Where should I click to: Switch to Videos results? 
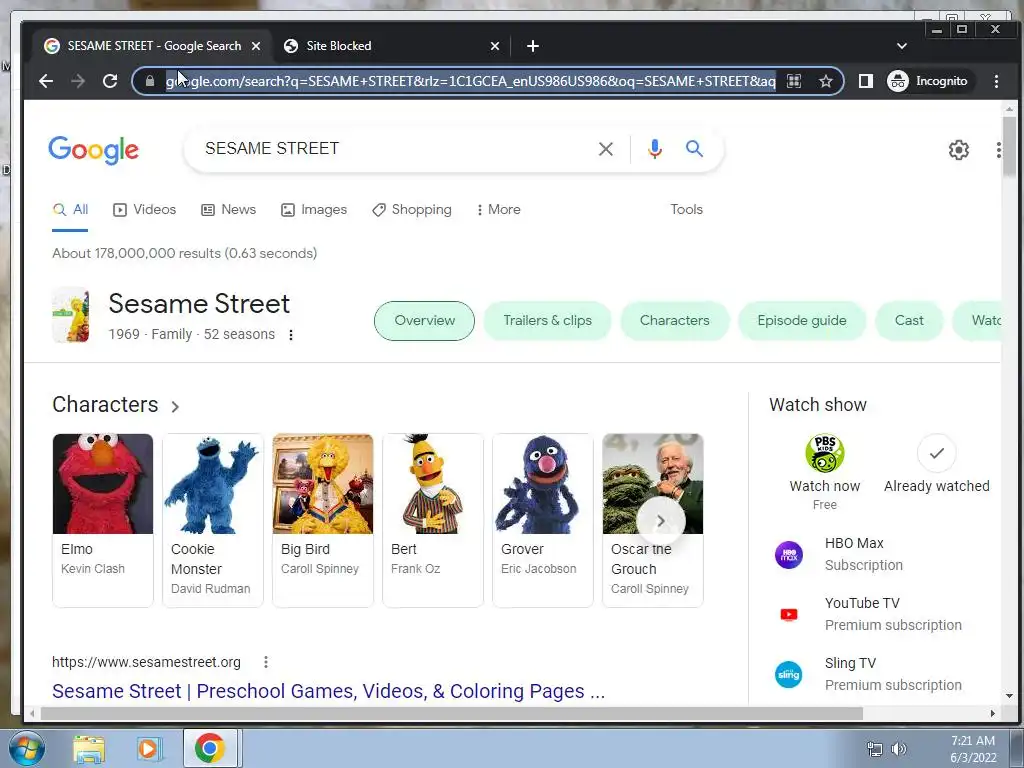click(x=144, y=210)
